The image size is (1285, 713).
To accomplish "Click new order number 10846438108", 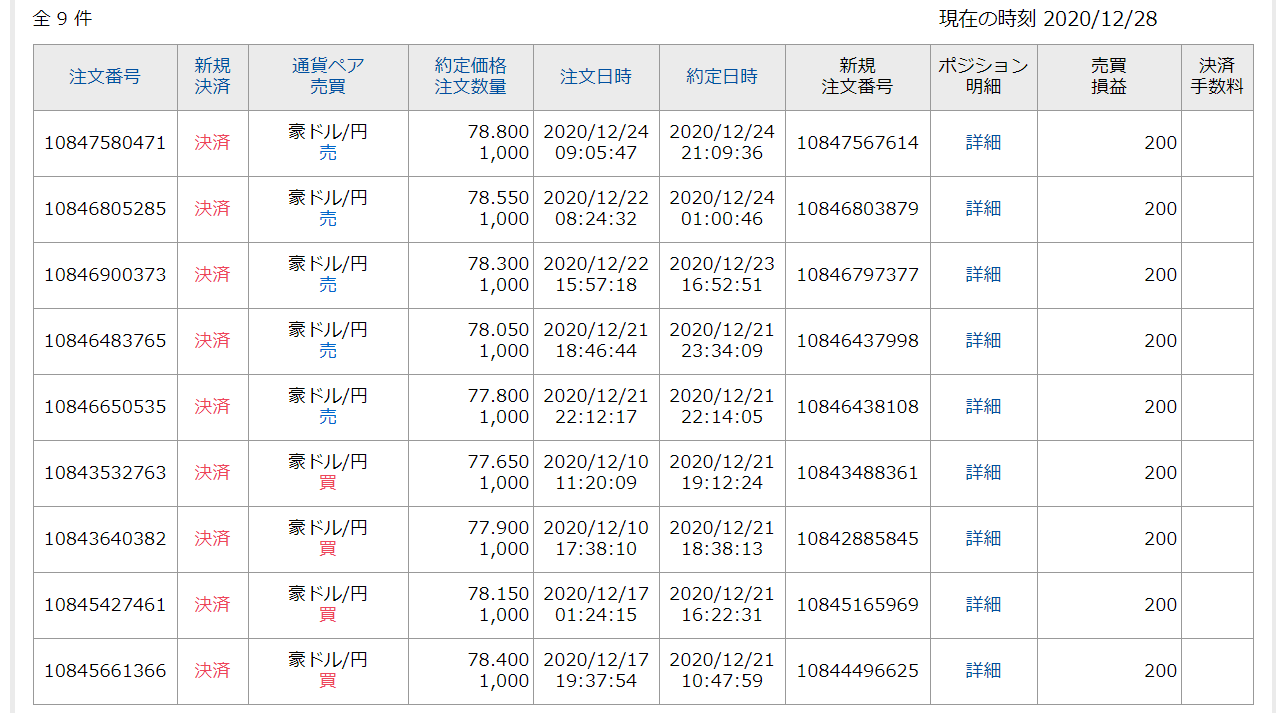I will (x=857, y=407).
